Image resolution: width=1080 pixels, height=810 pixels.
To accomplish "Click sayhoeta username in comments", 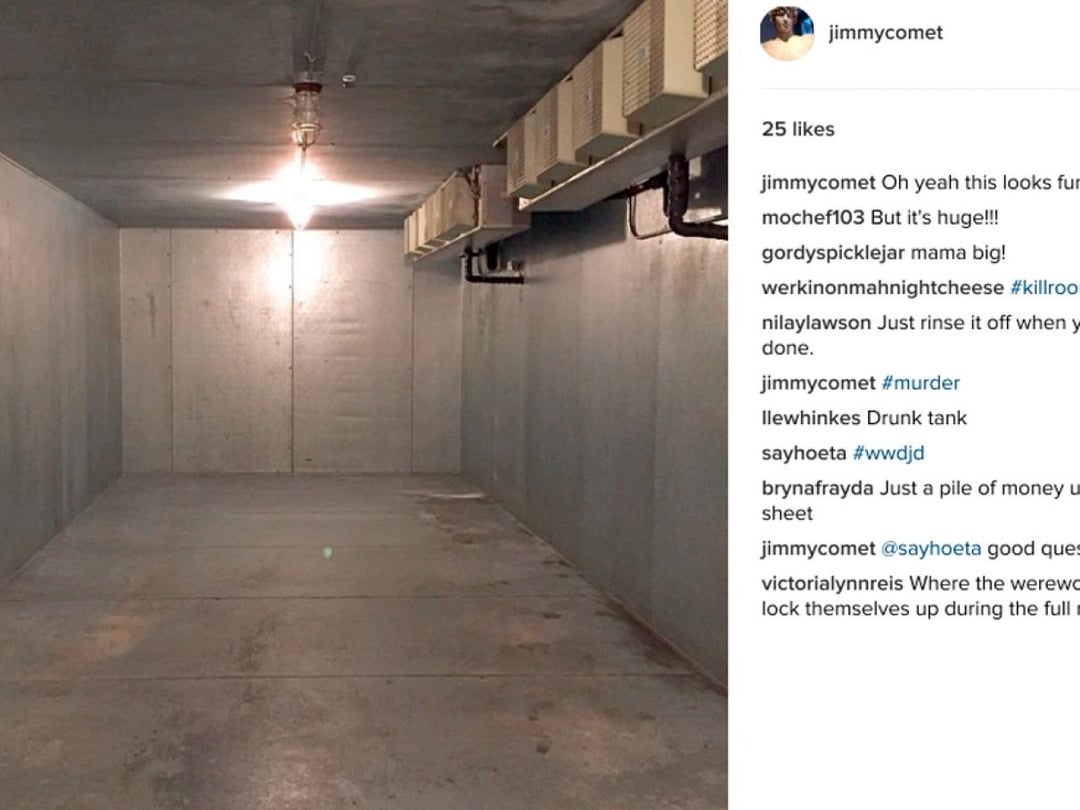I will pos(804,453).
